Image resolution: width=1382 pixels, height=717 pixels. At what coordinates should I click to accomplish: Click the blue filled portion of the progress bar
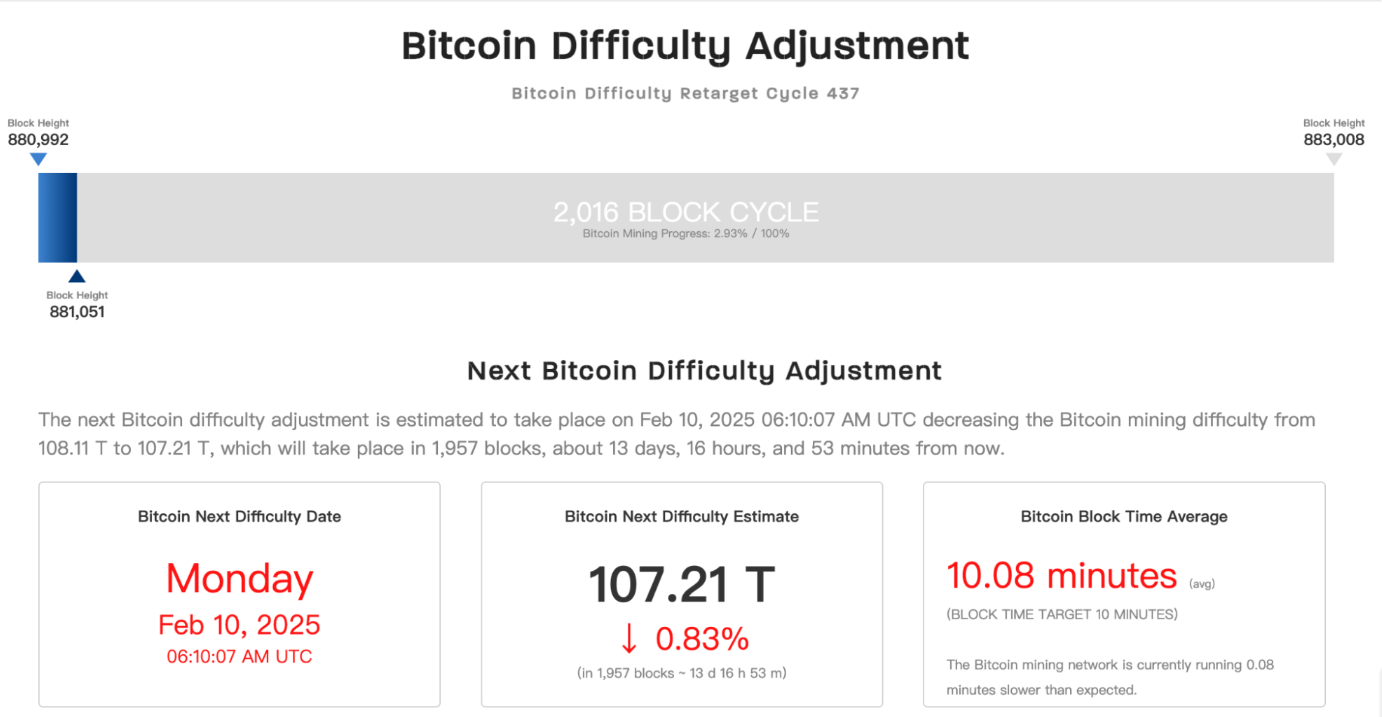[x=57, y=217]
